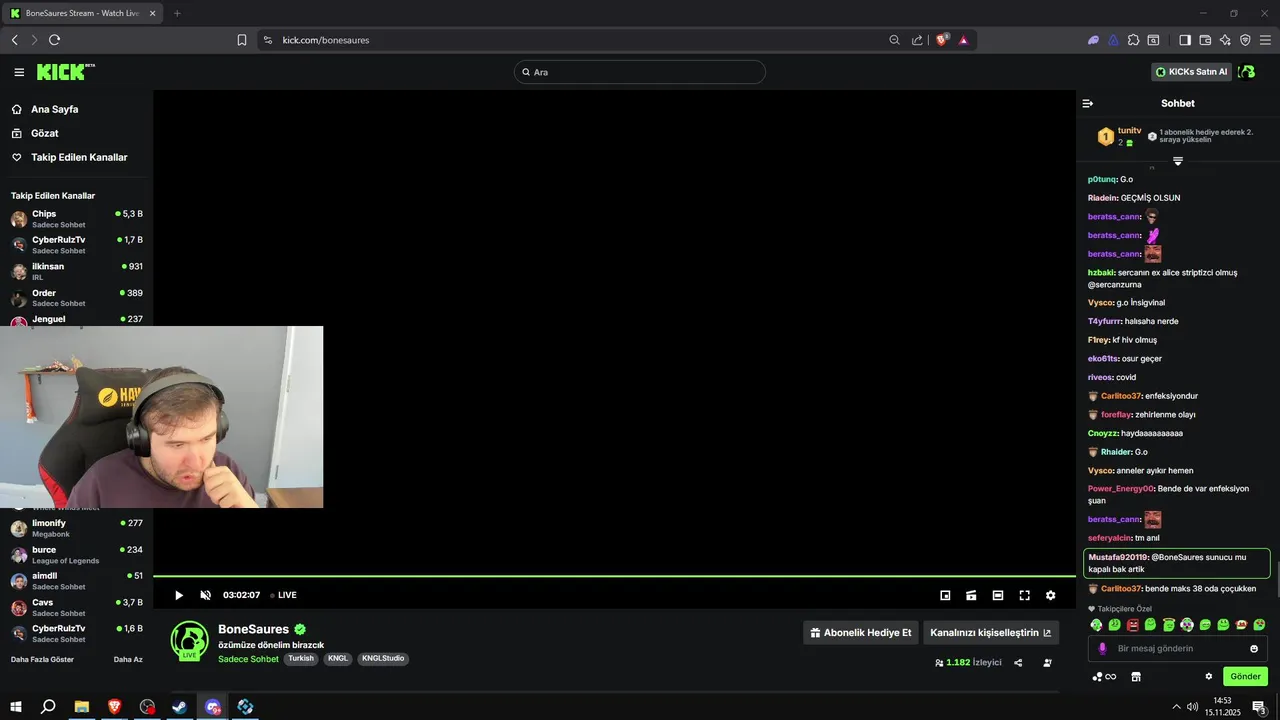The image size is (1280, 720).
Task: Open BoneSaures channel avatar
Action: coord(189,640)
